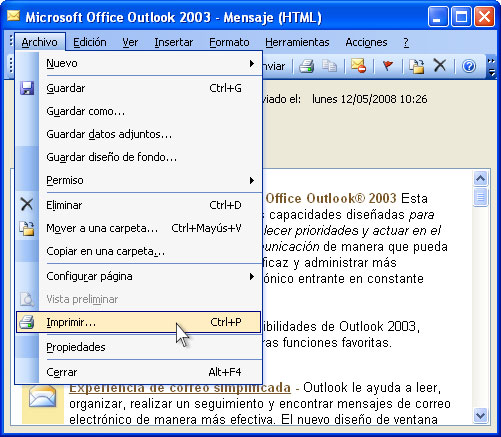Screen dimensions: 501x437
Task: Expand the Nuevo submenu arrow
Action: pos(252,63)
